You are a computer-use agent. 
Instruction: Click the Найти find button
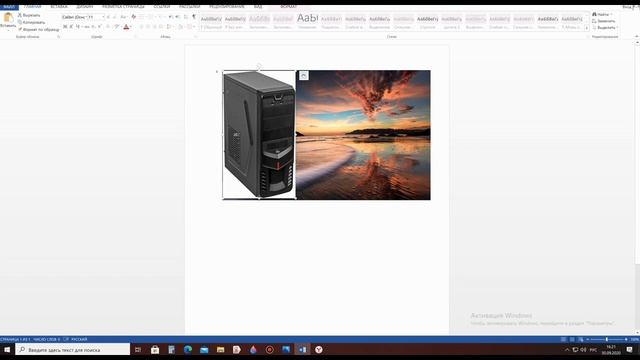[602, 14]
